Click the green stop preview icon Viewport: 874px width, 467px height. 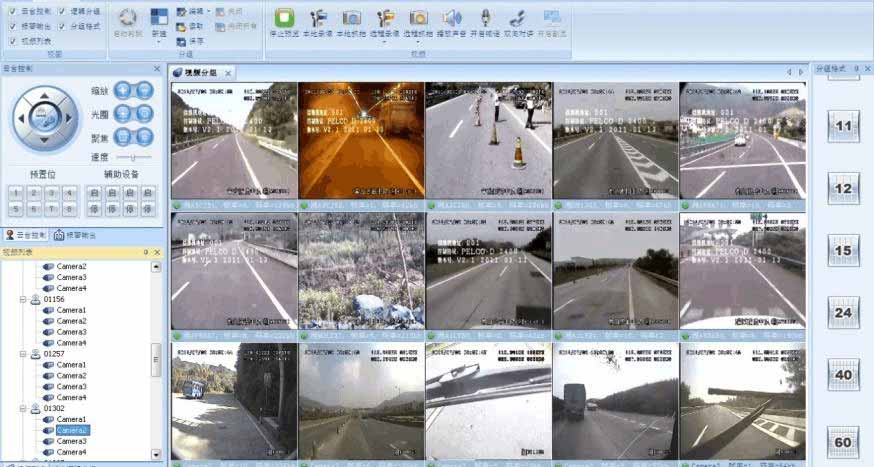285,18
